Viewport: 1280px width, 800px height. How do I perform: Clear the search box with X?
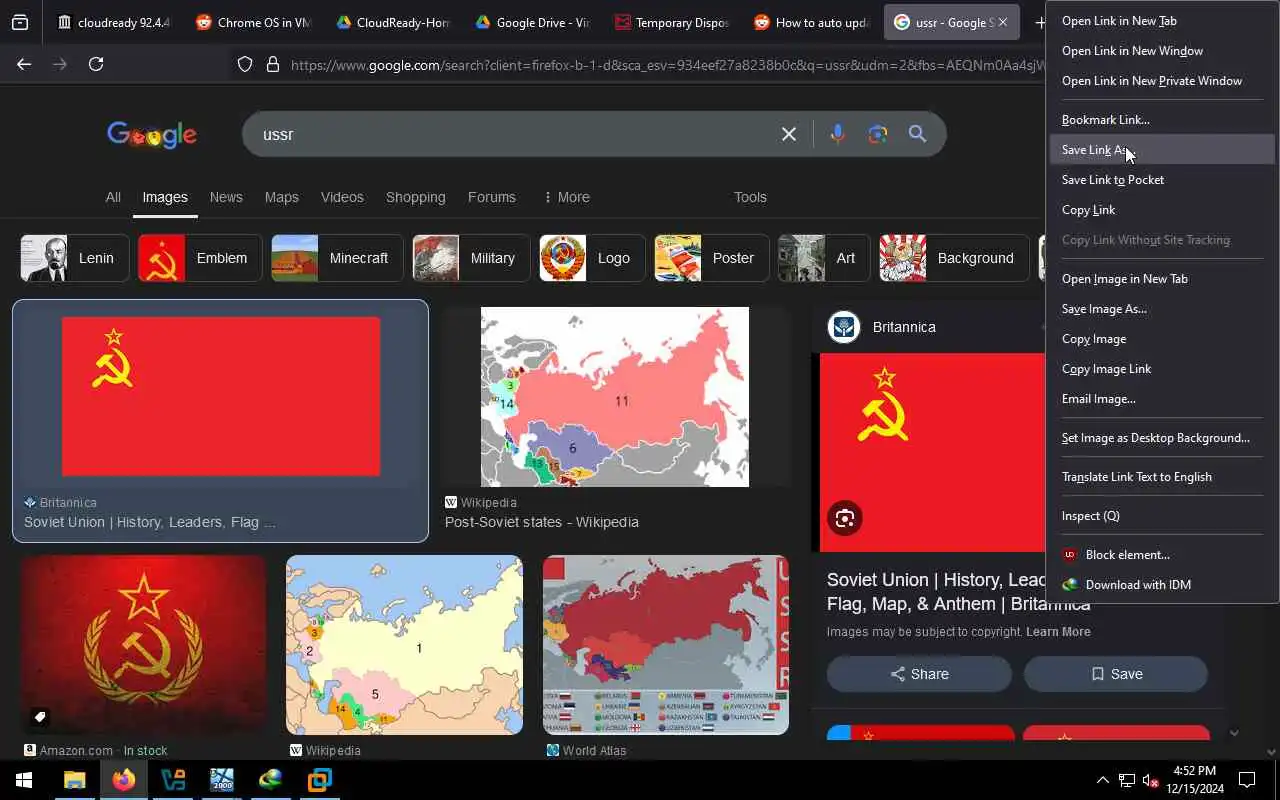[x=789, y=134]
